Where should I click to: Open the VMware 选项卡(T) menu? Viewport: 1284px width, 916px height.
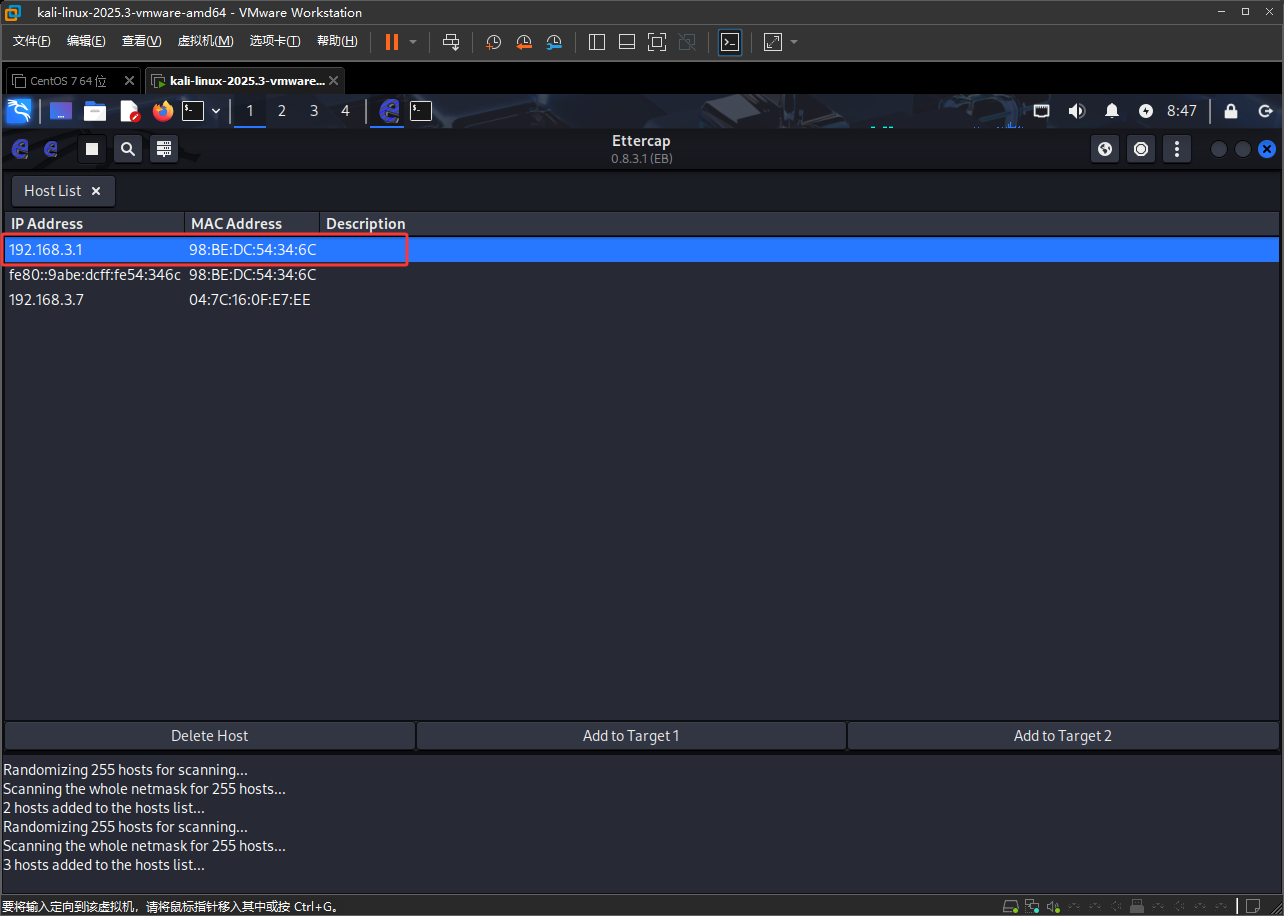pyautogui.click(x=275, y=41)
